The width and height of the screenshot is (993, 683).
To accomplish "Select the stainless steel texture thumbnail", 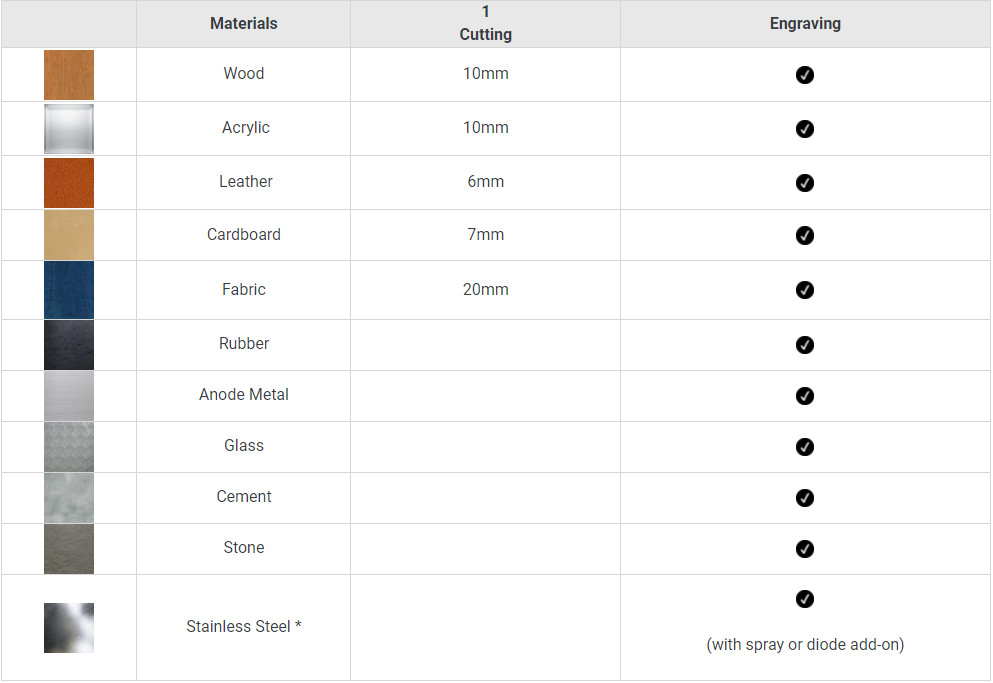I will [x=69, y=627].
